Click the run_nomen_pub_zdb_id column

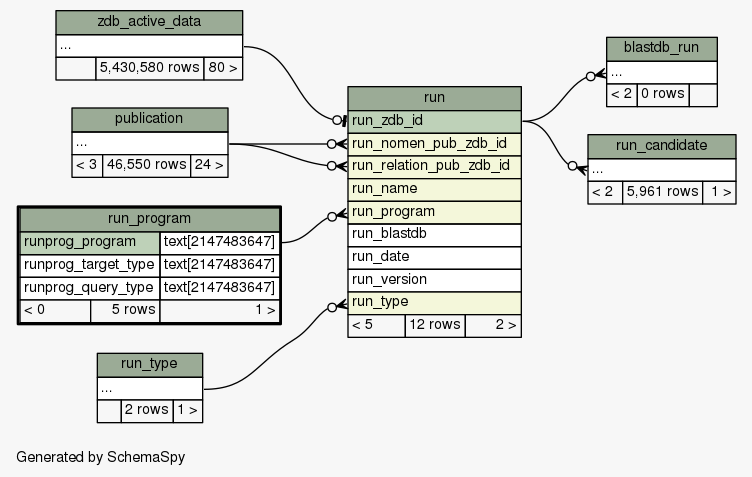(x=434, y=144)
